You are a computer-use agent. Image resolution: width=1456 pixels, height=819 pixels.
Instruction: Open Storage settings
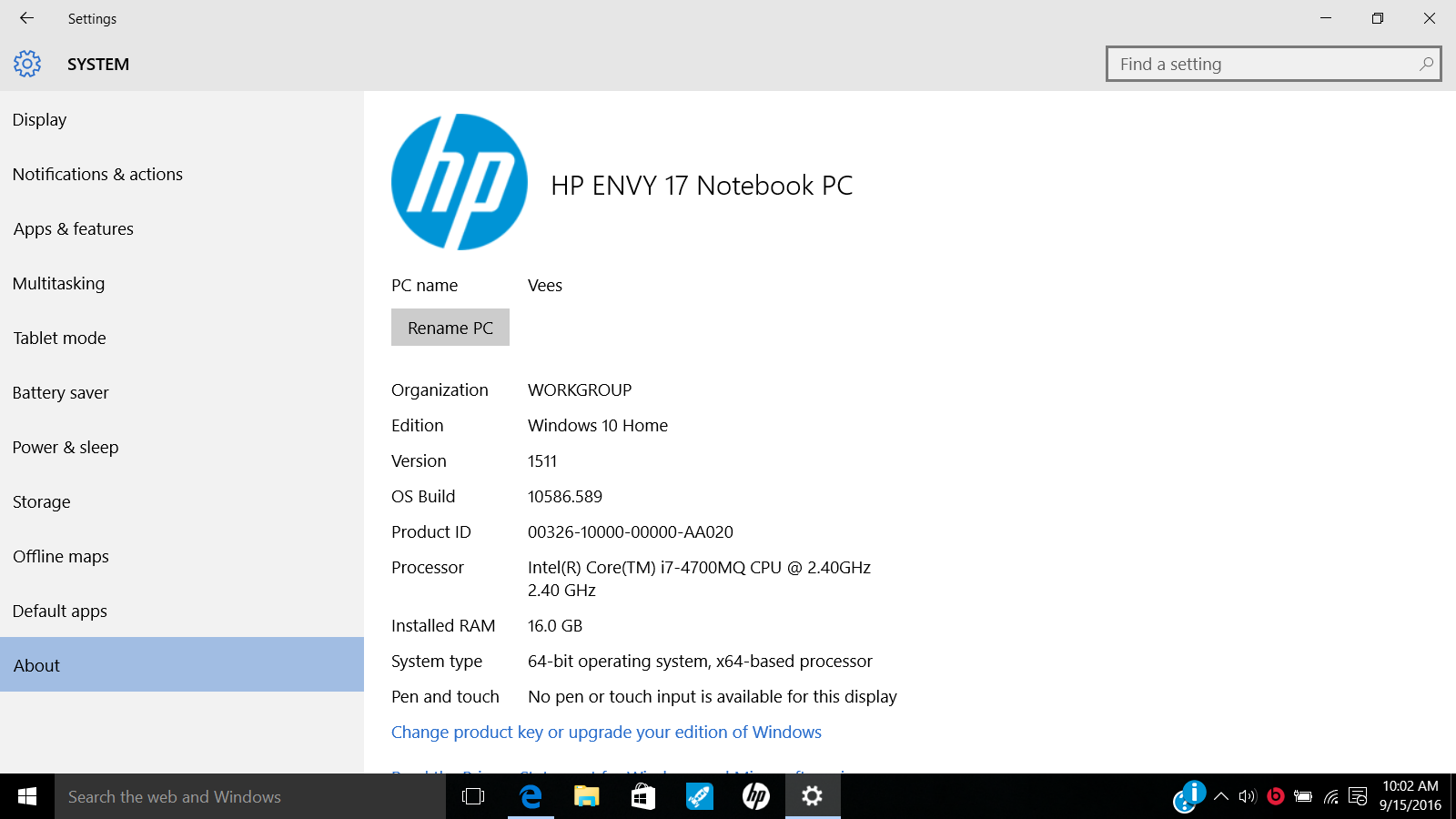[182, 501]
